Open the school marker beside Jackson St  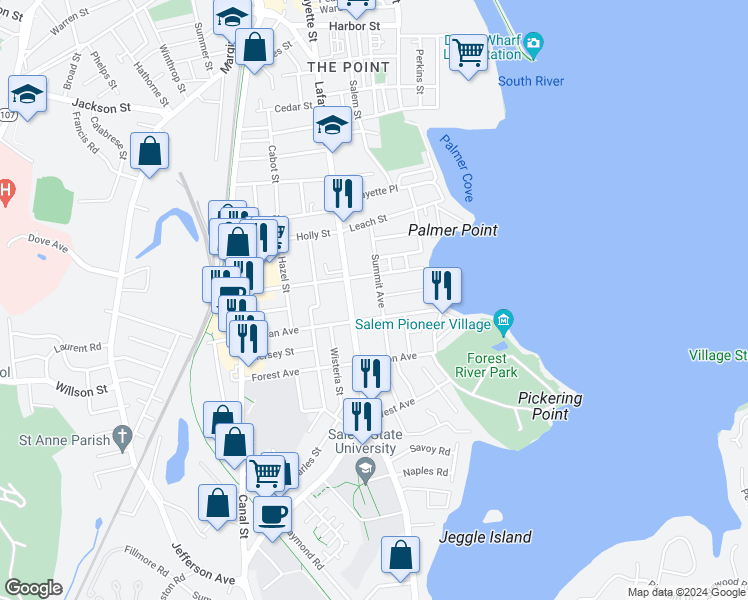click(x=28, y=97)
